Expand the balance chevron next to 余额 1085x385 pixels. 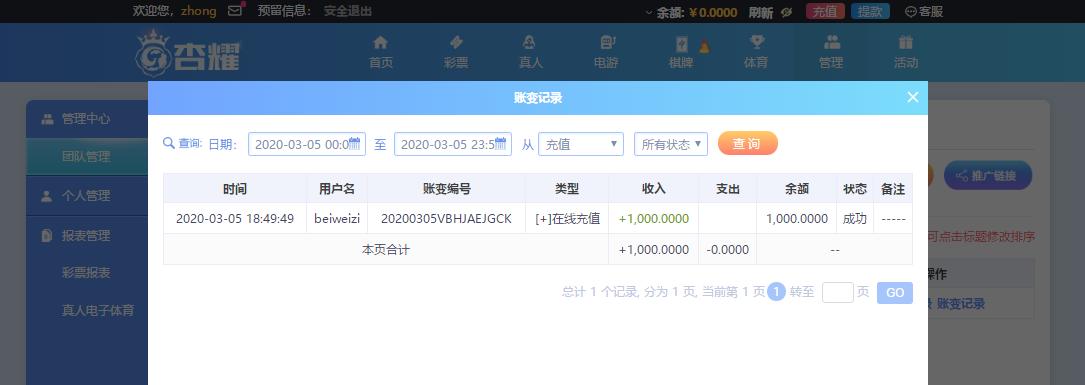pos(648,12)
